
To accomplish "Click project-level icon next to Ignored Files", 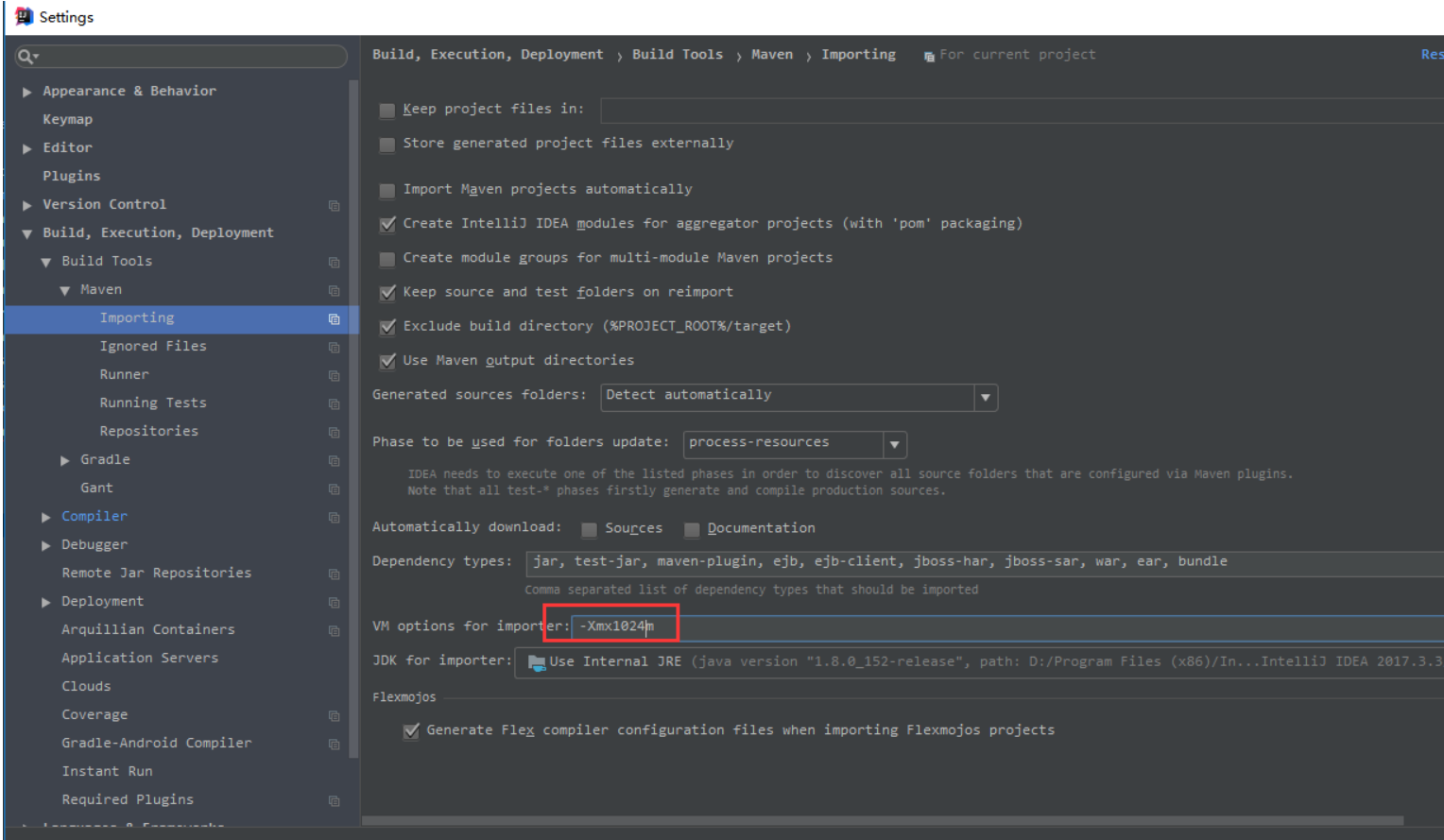I will (x=334, y=347).
